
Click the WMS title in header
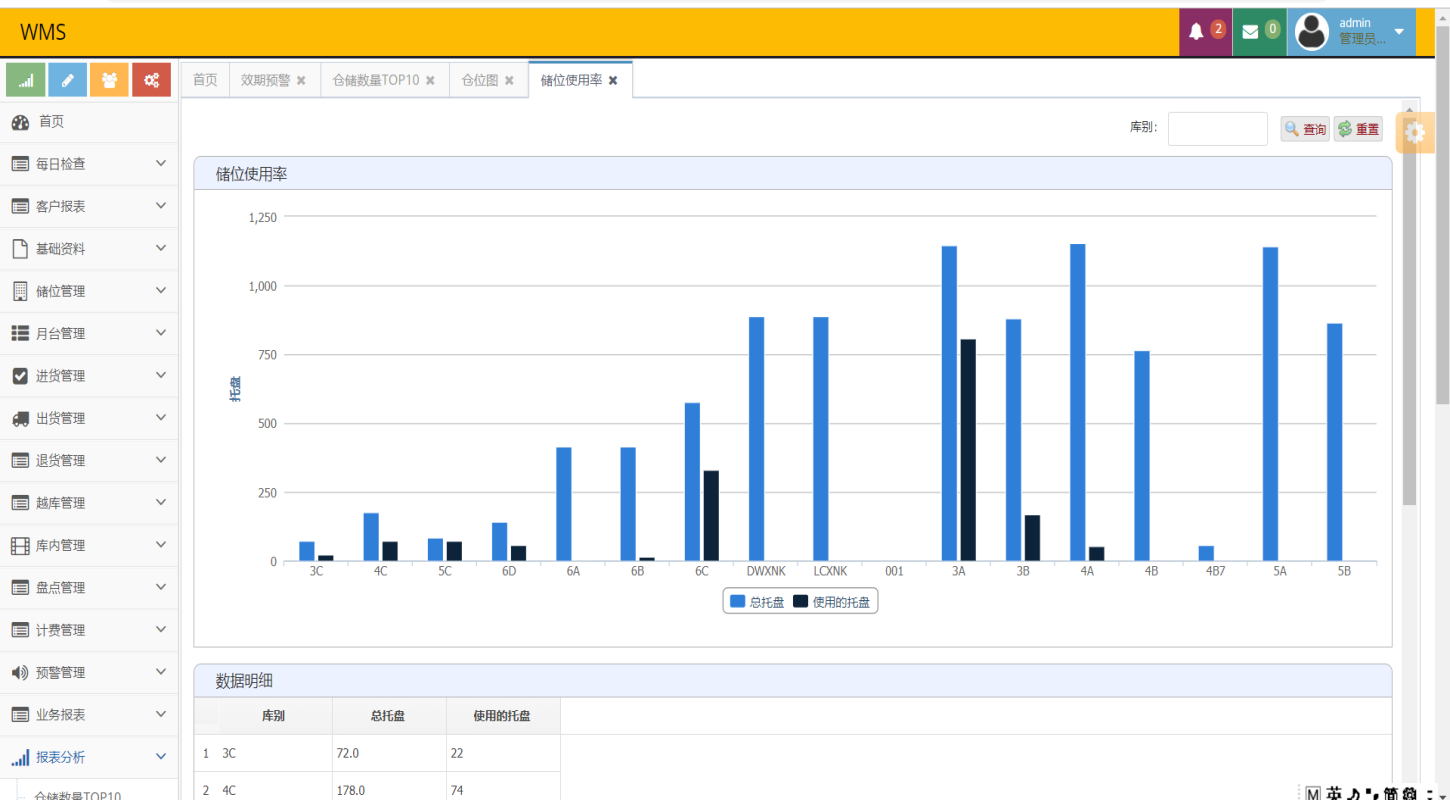coord(43,32)
